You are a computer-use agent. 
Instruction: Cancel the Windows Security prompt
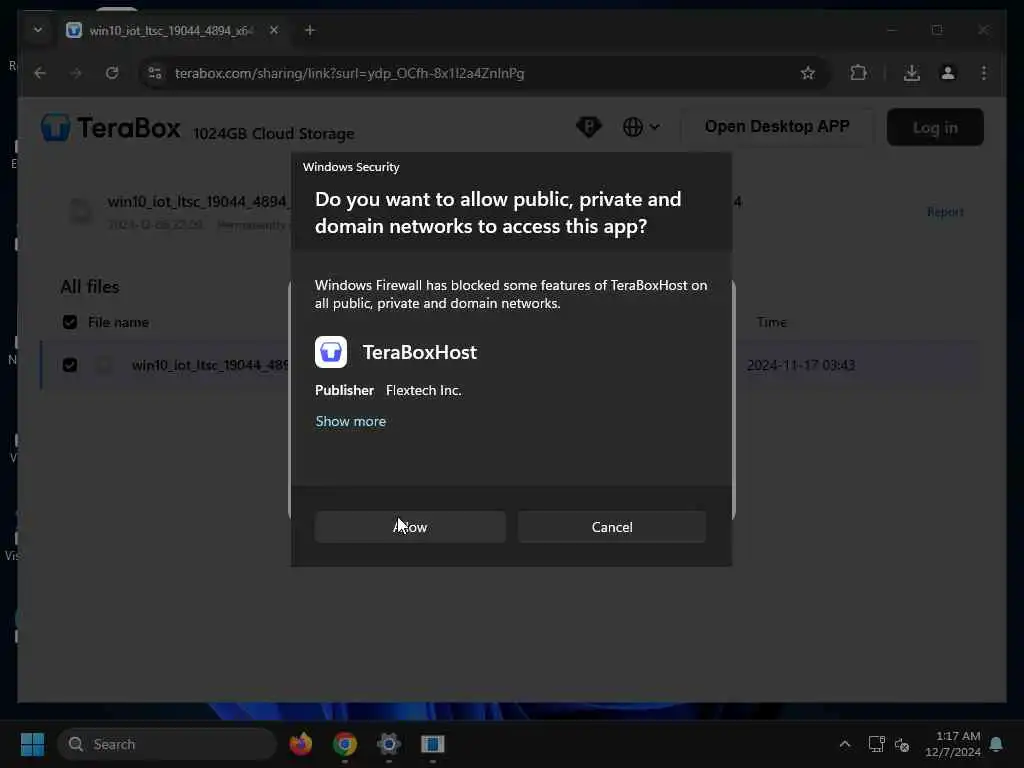click(612, 526)
